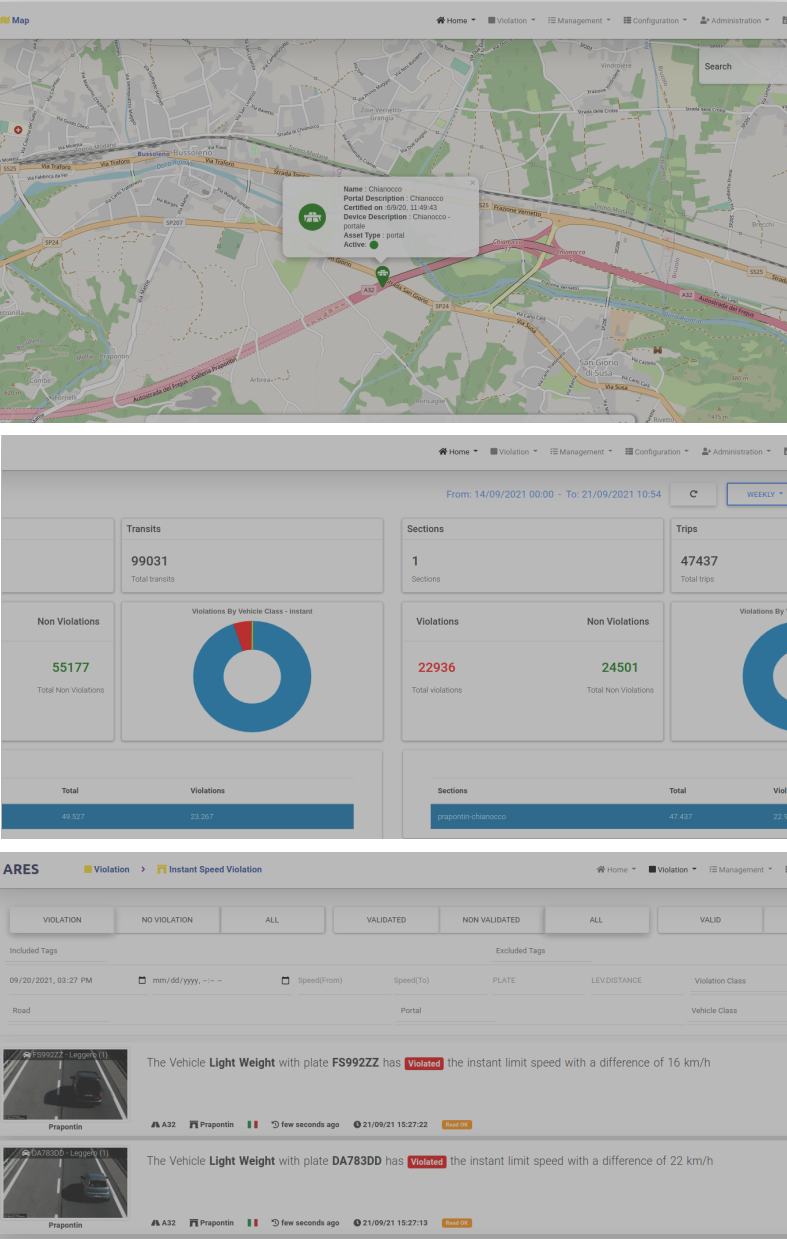The height and width of the screenshot is (1239, 787).
Task: Click the Map title icon at top left
Action: point(4,20)
